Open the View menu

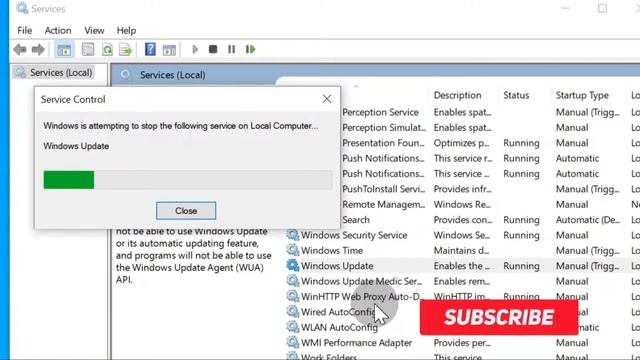[x=94, y=31]
